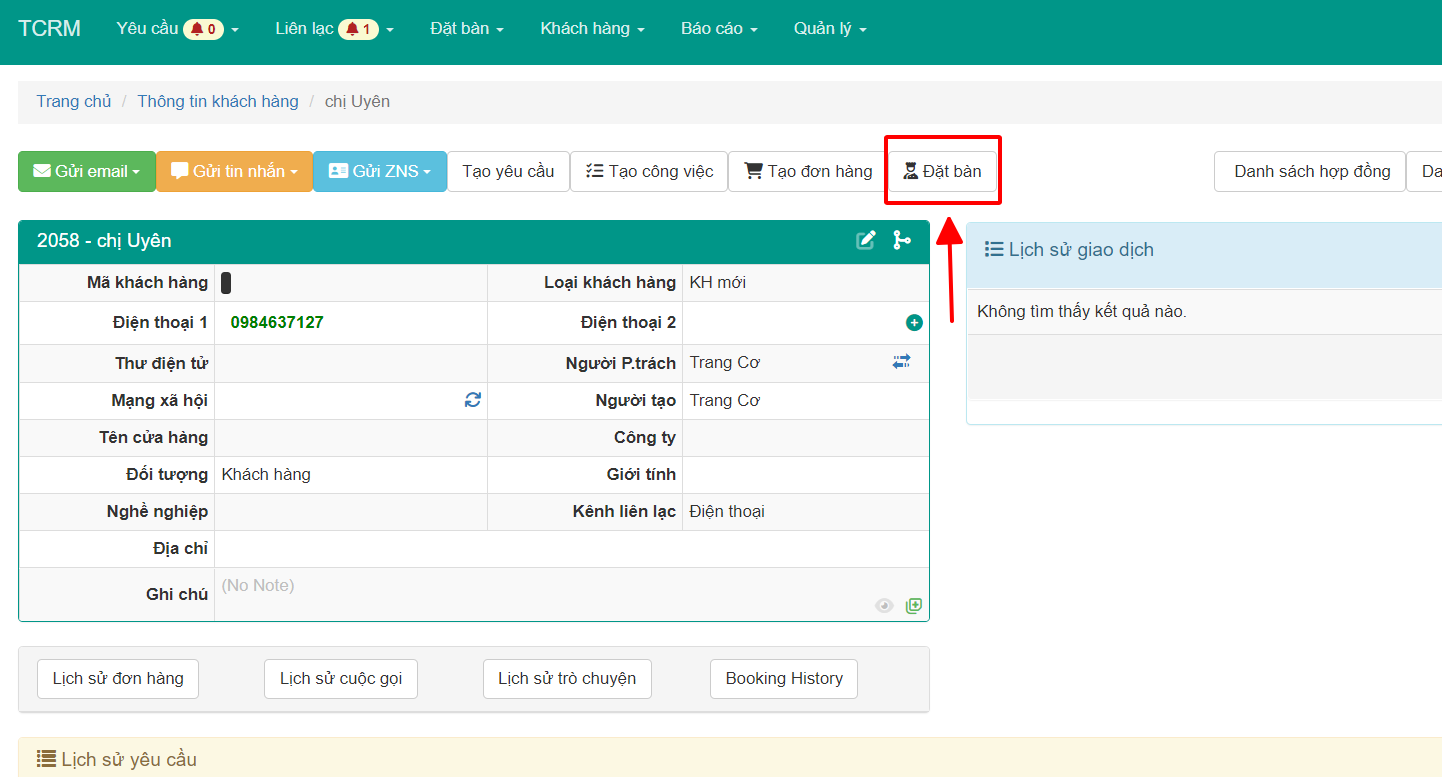Image resolution: width=1442 pixels, height=777 pixels.
Task: Open Lịch sử đơn hàng
Action: (x=118, y=679)
